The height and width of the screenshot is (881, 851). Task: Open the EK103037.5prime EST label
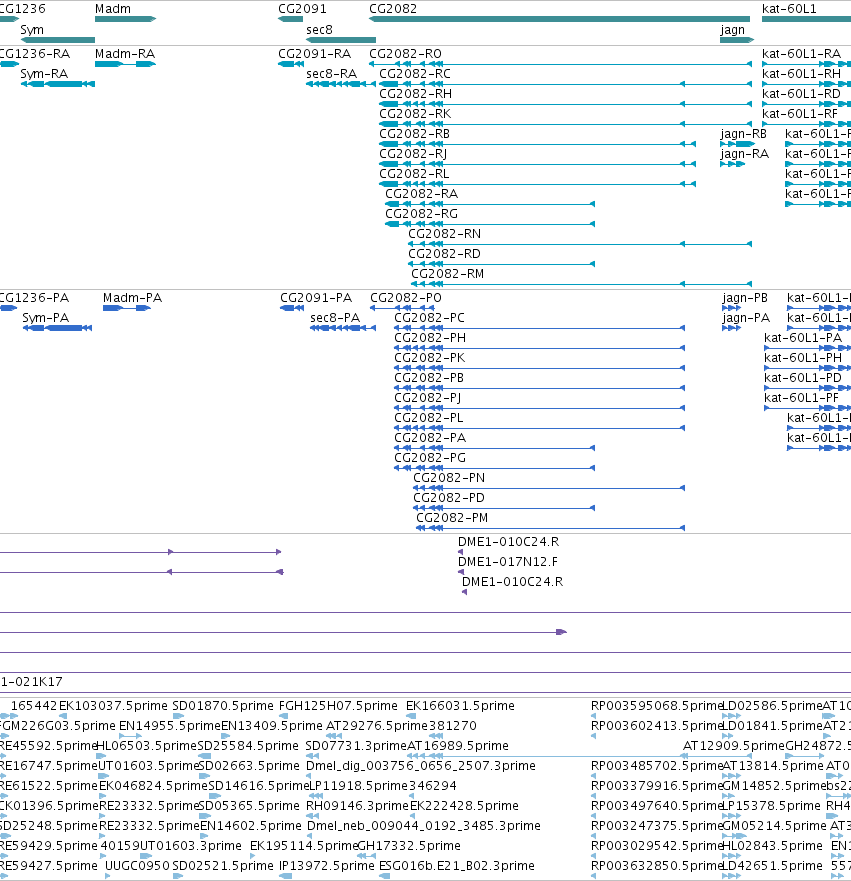pyautogui.click(x=113, y=706)
